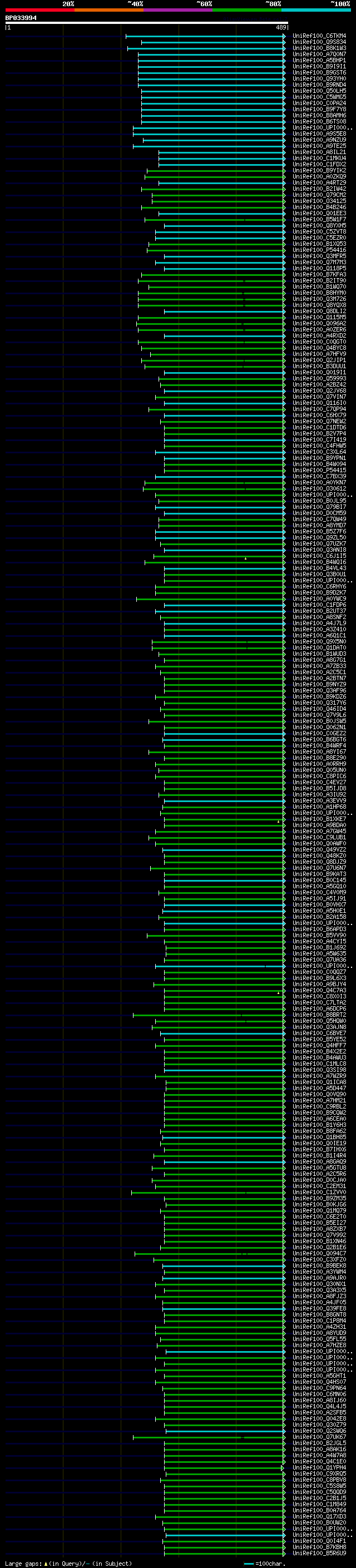Select the UniRef100_Q79CM2 label
This screenshot has width=356, height=1568.
click(319, 195)
